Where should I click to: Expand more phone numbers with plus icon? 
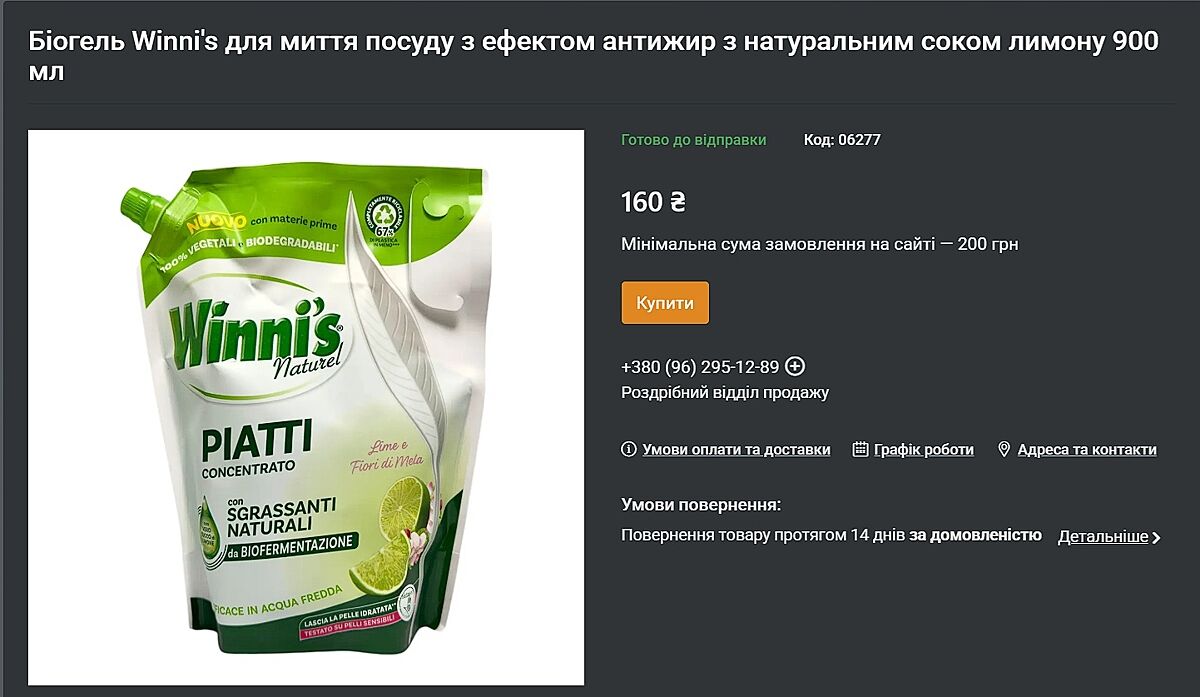click(x=796, y=366)
